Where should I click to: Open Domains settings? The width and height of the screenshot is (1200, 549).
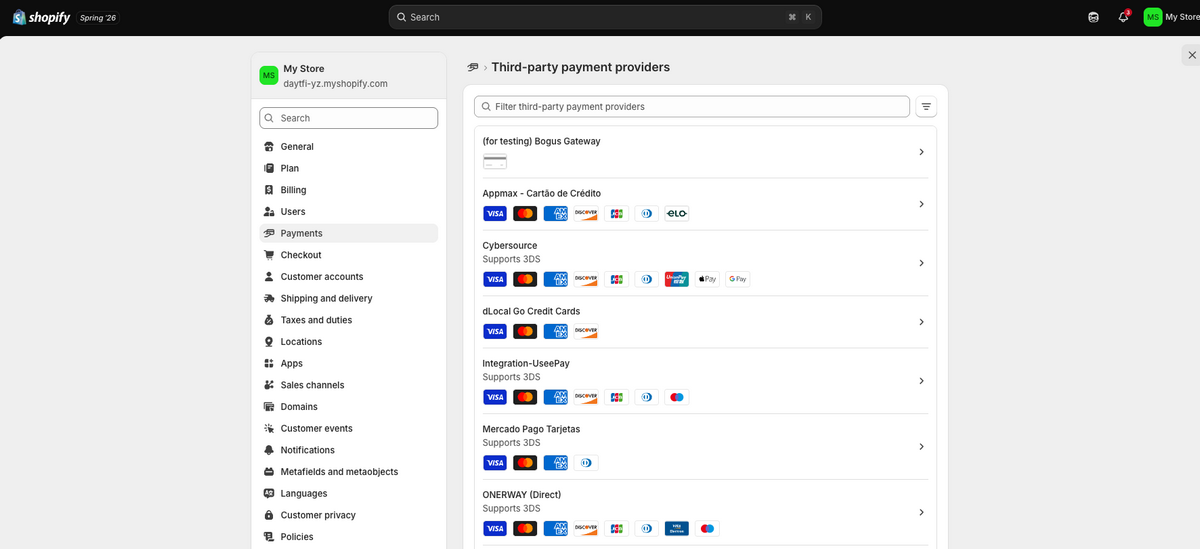[349, 407]
